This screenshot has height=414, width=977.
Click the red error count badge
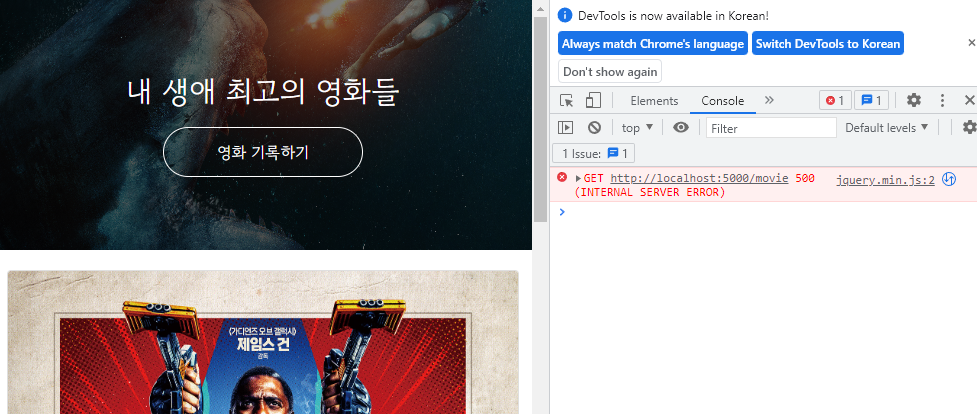[x=835, y=100]
